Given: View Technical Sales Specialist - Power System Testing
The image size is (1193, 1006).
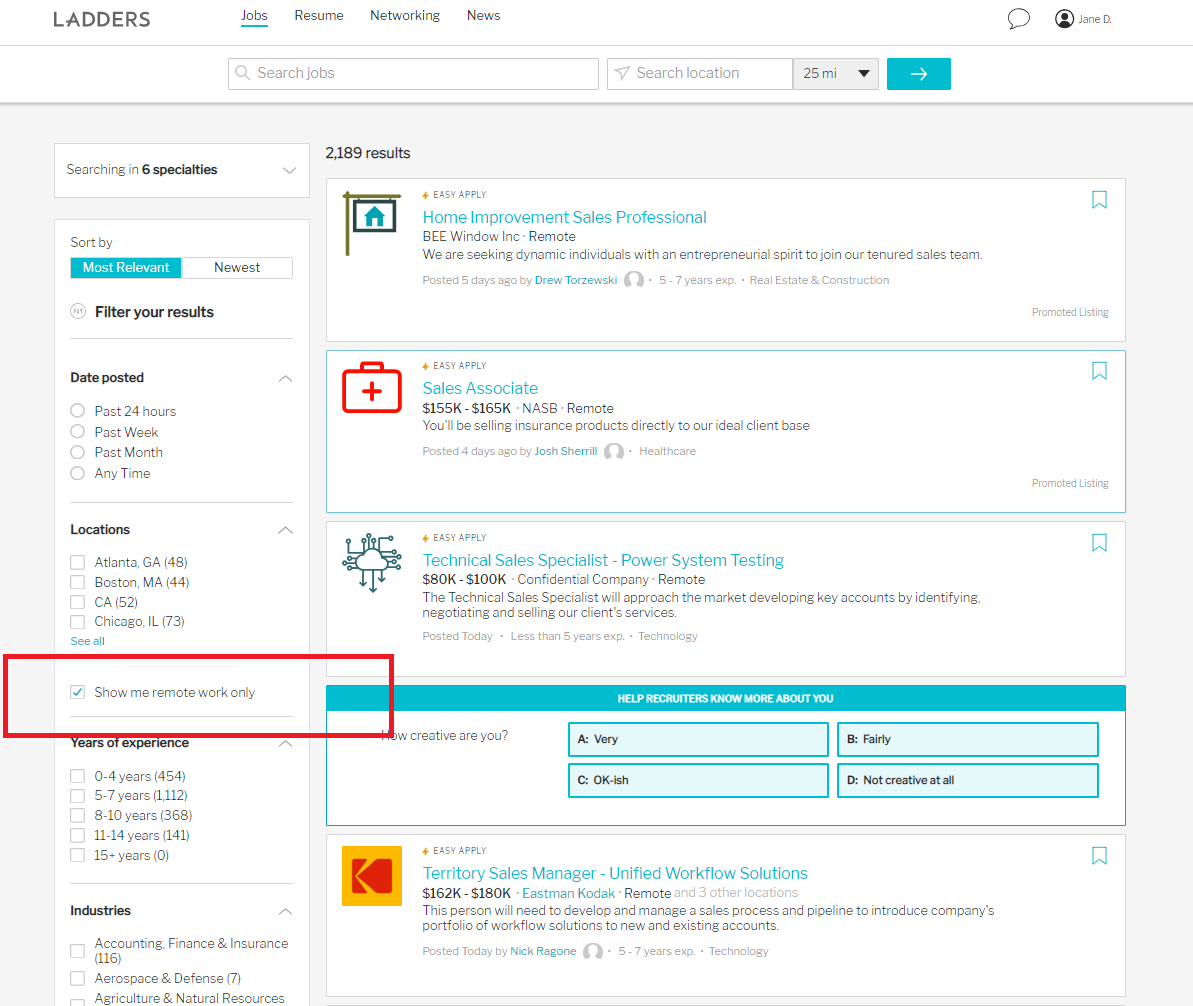Looking at the screenshot, I should point(603,560).
